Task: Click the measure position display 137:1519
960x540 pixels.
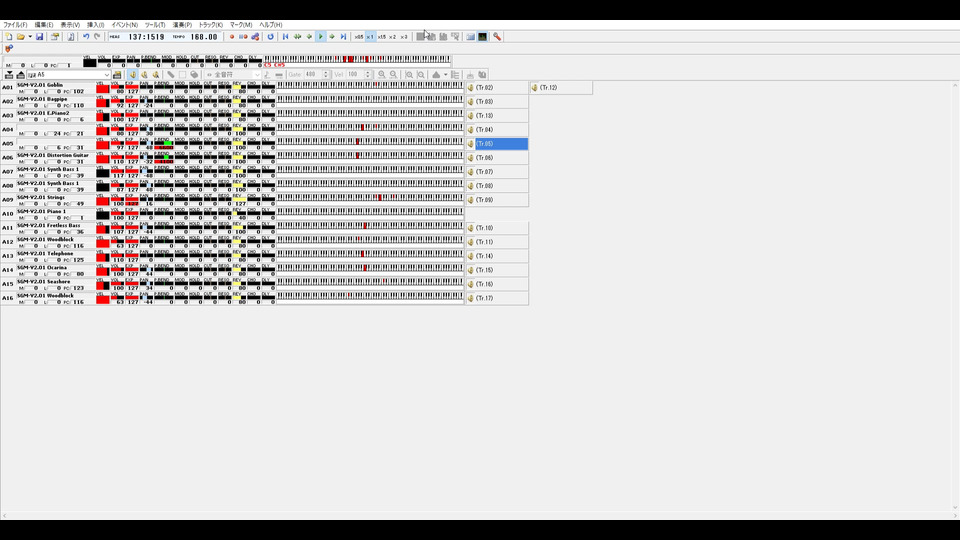Action: (x=146, y=37)
